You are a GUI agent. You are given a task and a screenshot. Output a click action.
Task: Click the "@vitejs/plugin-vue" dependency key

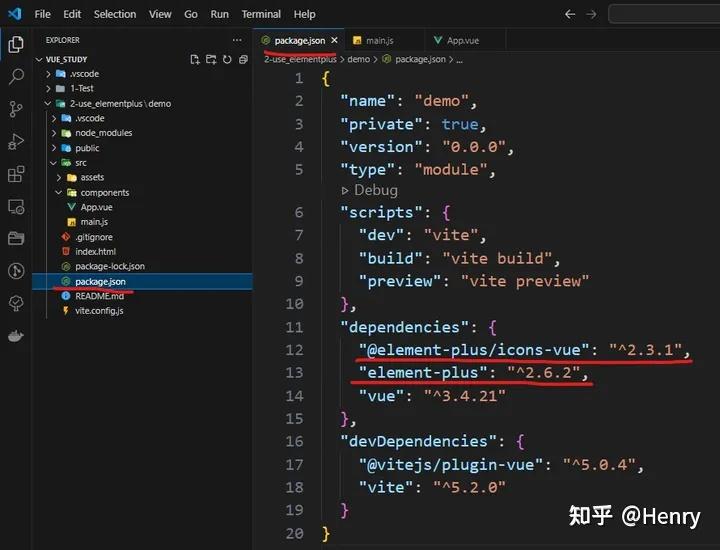[x=450, y=465]
